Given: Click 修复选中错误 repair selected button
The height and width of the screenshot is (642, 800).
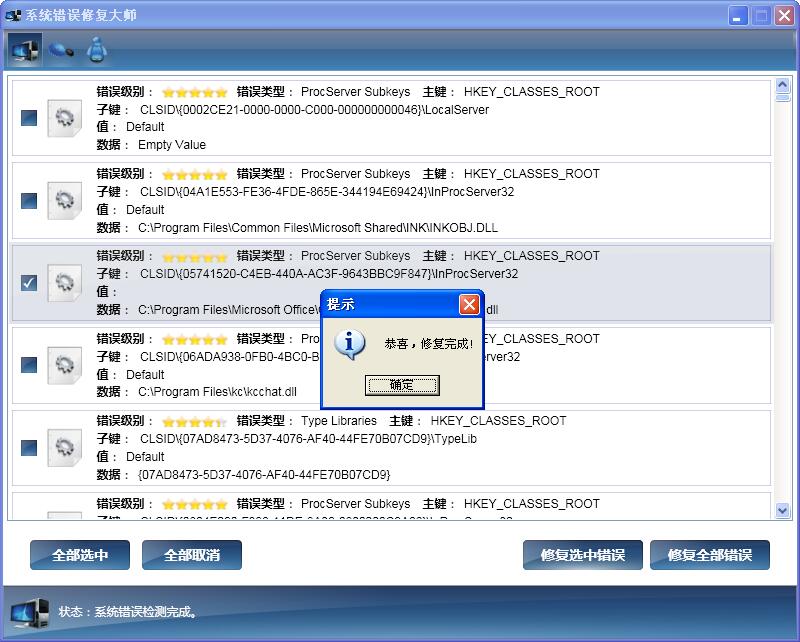Looking at the screenshot, I should click(x=583, y=555).
